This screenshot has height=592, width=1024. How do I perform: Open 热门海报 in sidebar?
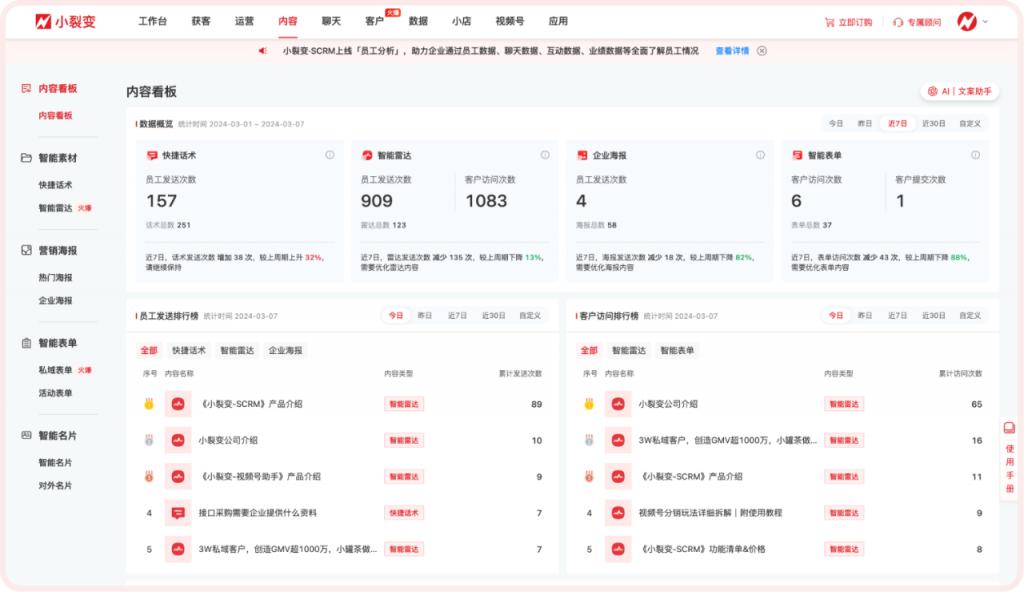56,278
